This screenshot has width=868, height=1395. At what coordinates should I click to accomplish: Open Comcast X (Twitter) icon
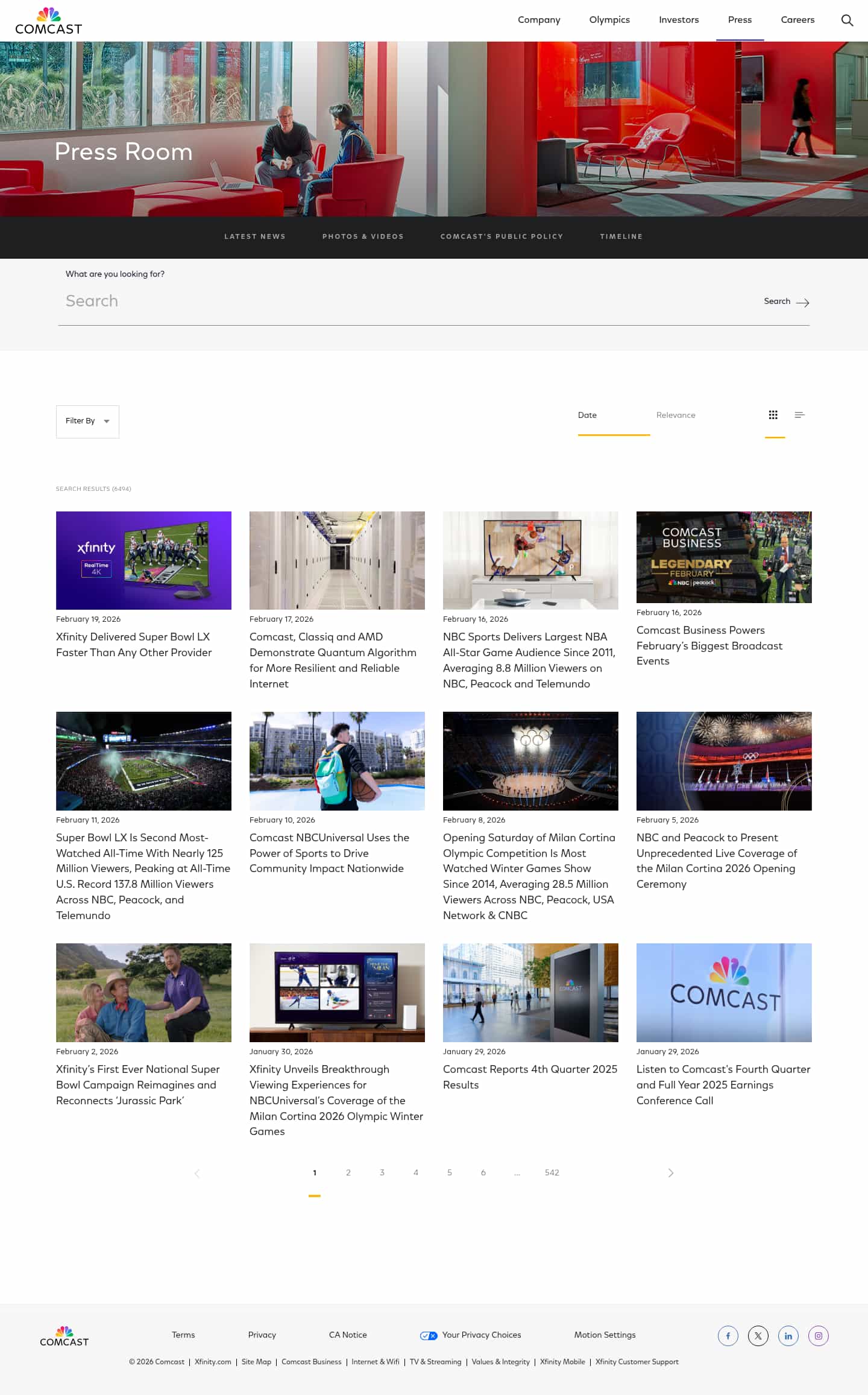point(758,1336)
